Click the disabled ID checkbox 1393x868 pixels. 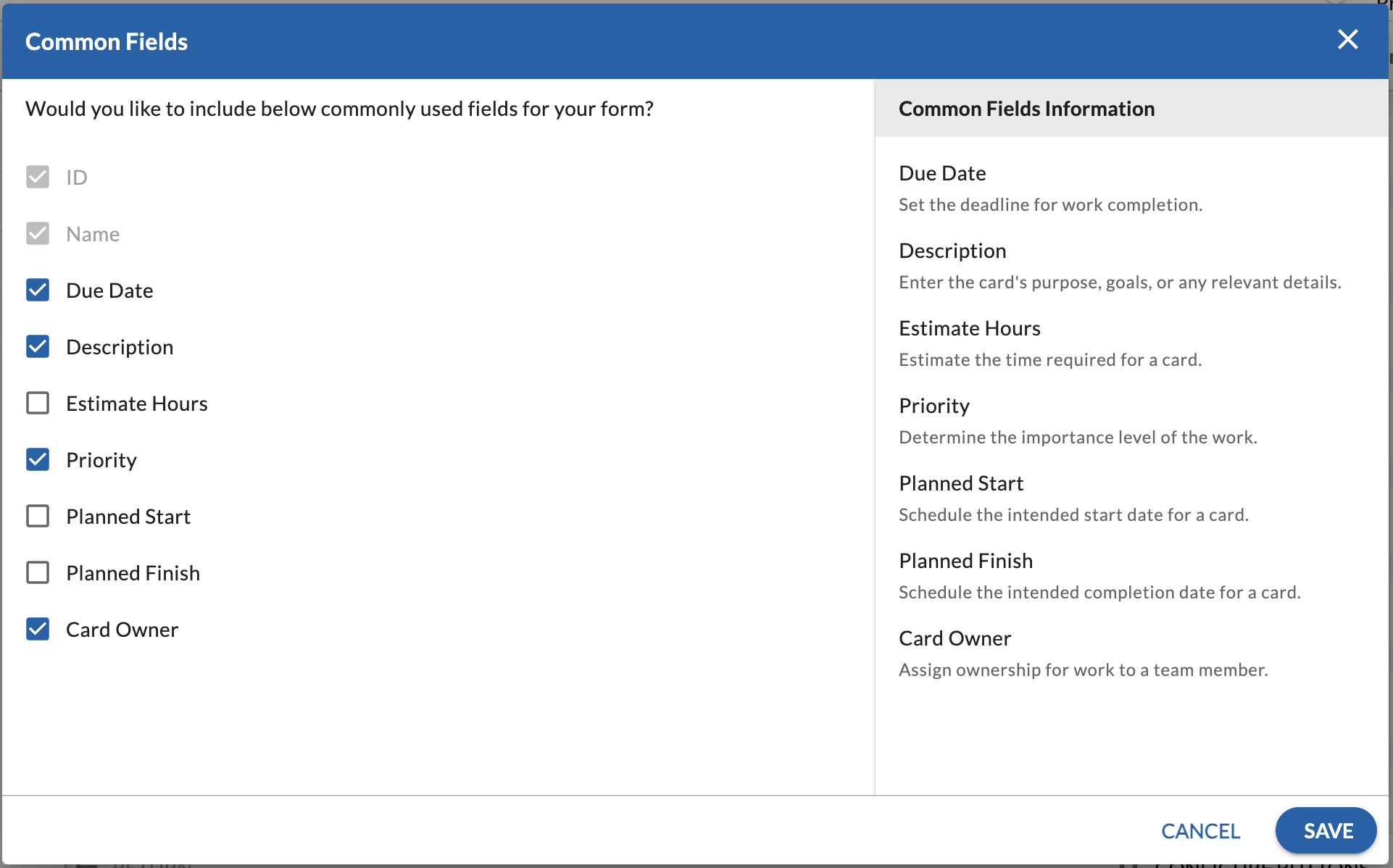(x=38, y=177)
